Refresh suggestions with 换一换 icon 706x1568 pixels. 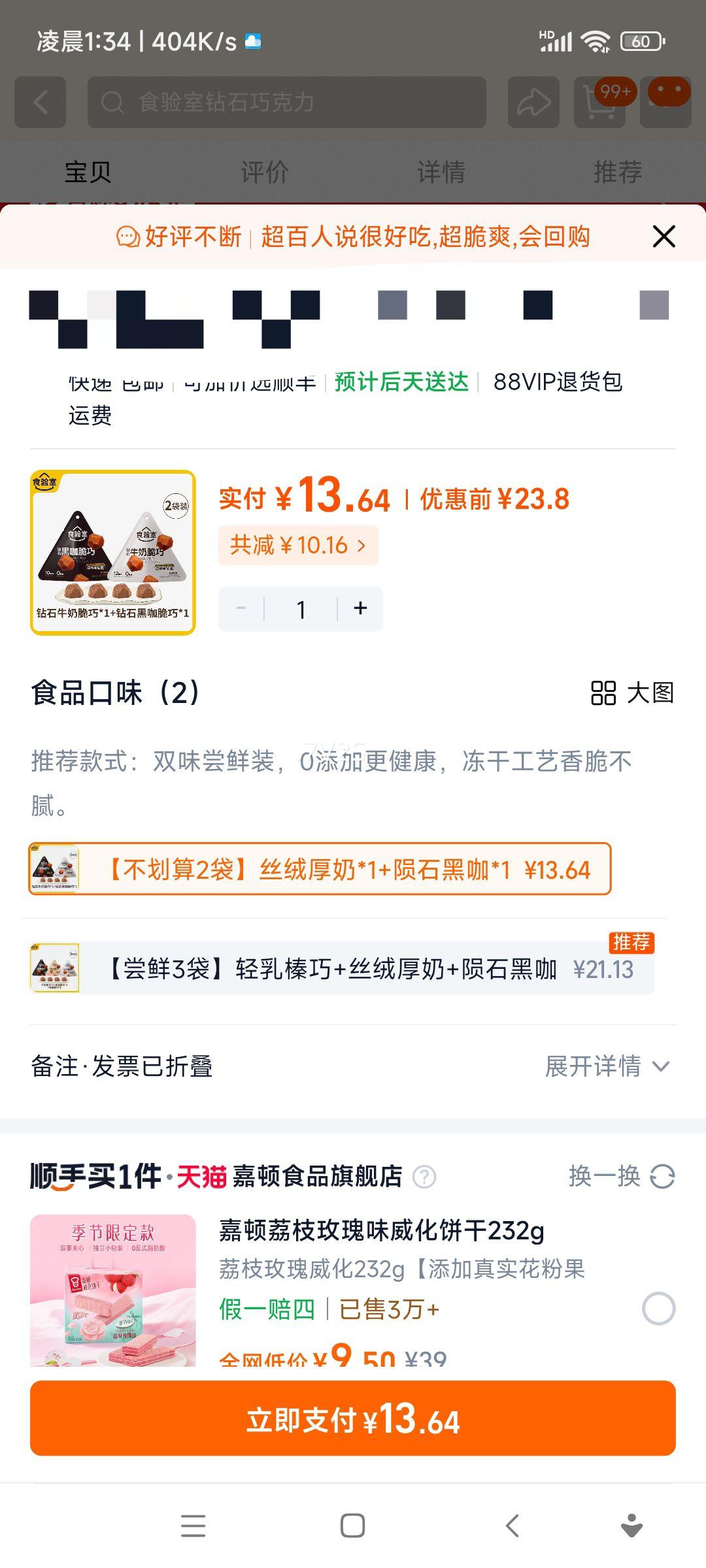(x=662, y=1177)
